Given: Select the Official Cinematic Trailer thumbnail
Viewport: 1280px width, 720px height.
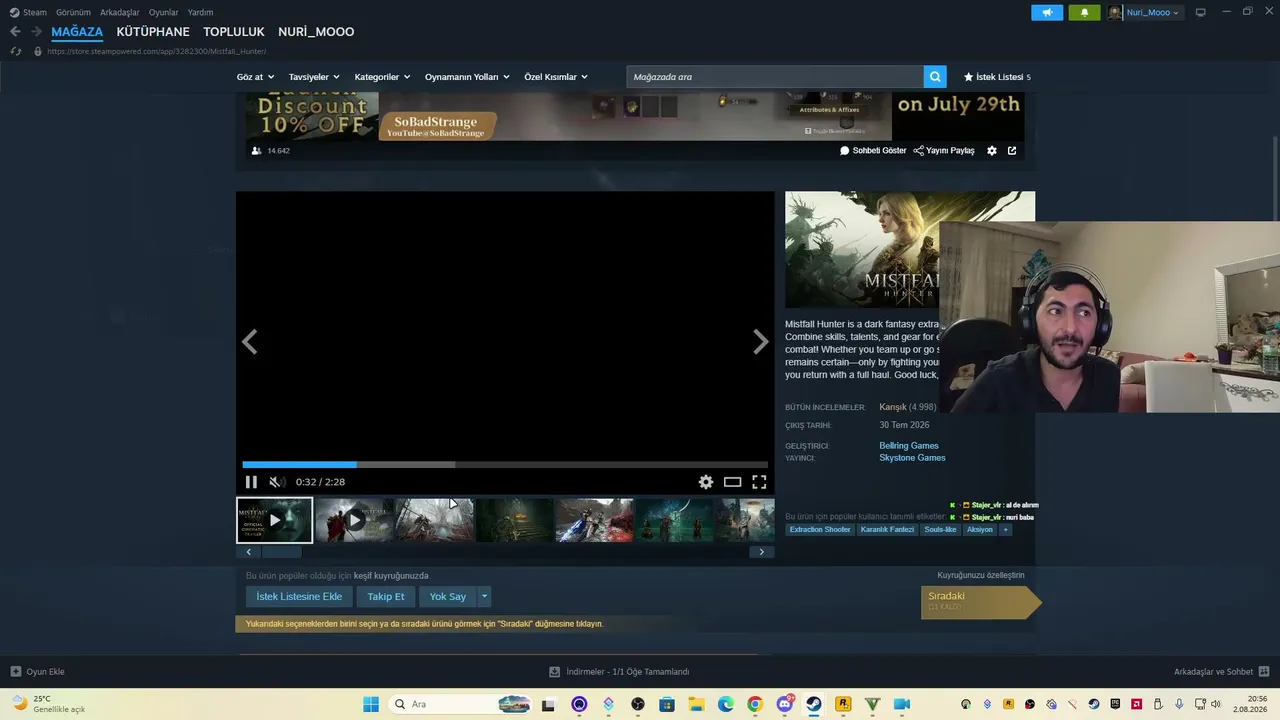Looking at the screenshot, I should [x=275, y=520].
